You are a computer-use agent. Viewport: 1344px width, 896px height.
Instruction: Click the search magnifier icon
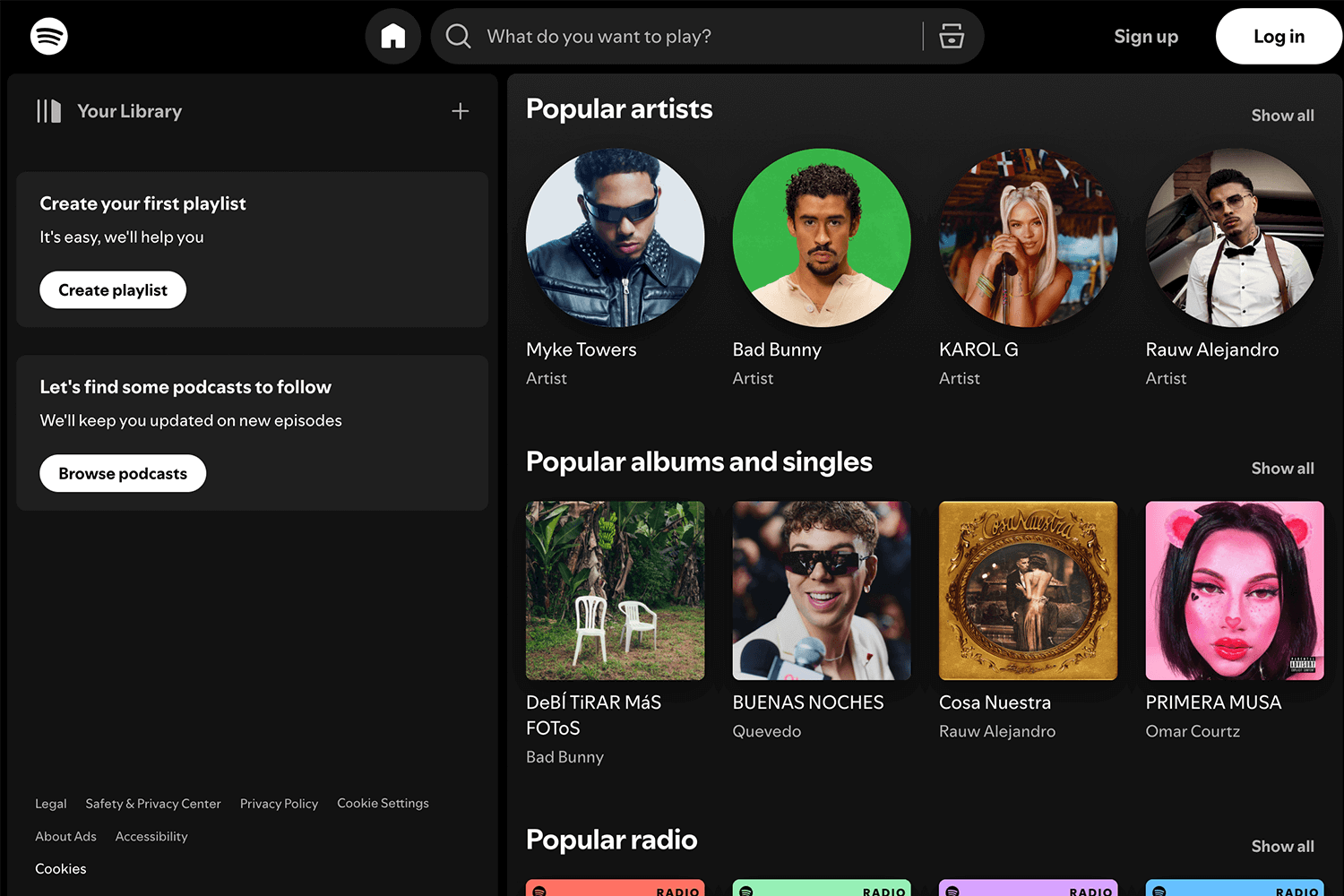pos(459,36)
